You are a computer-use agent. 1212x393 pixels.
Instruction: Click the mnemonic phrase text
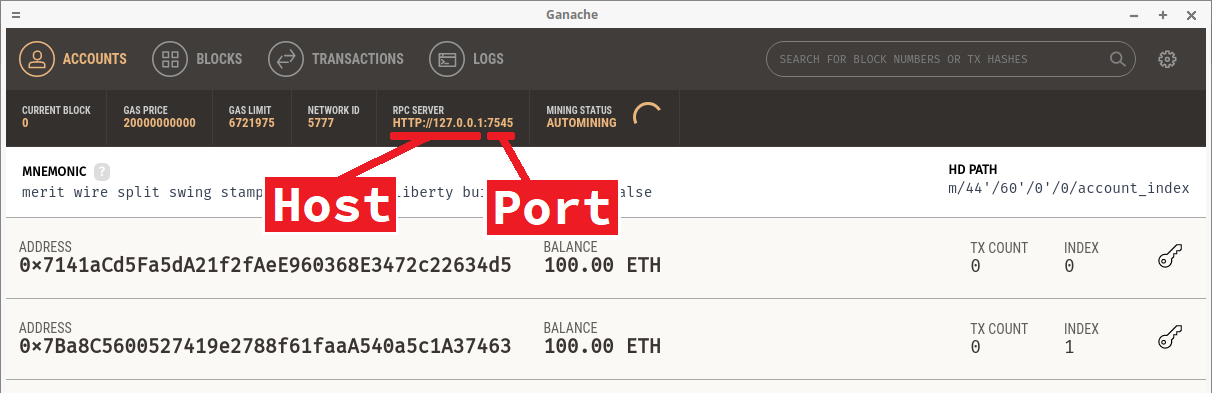336,192
